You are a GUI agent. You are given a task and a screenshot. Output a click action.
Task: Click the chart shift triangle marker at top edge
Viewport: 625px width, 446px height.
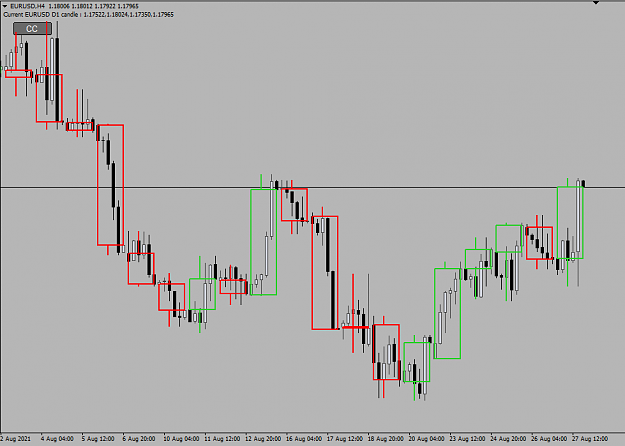(596, 3)
